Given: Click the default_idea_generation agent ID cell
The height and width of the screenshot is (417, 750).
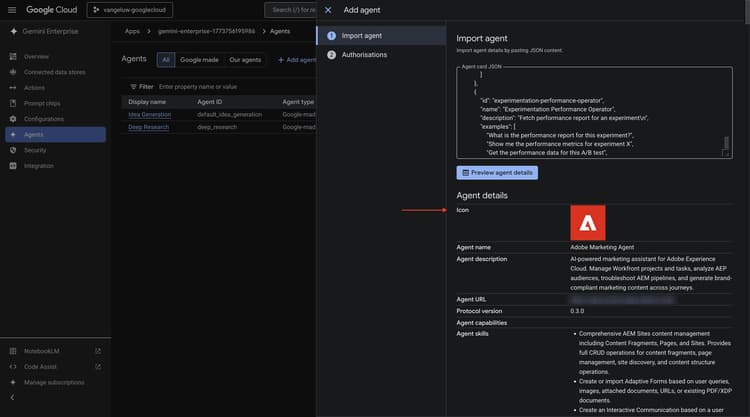Looking at the screenshot, I should 230,115.
